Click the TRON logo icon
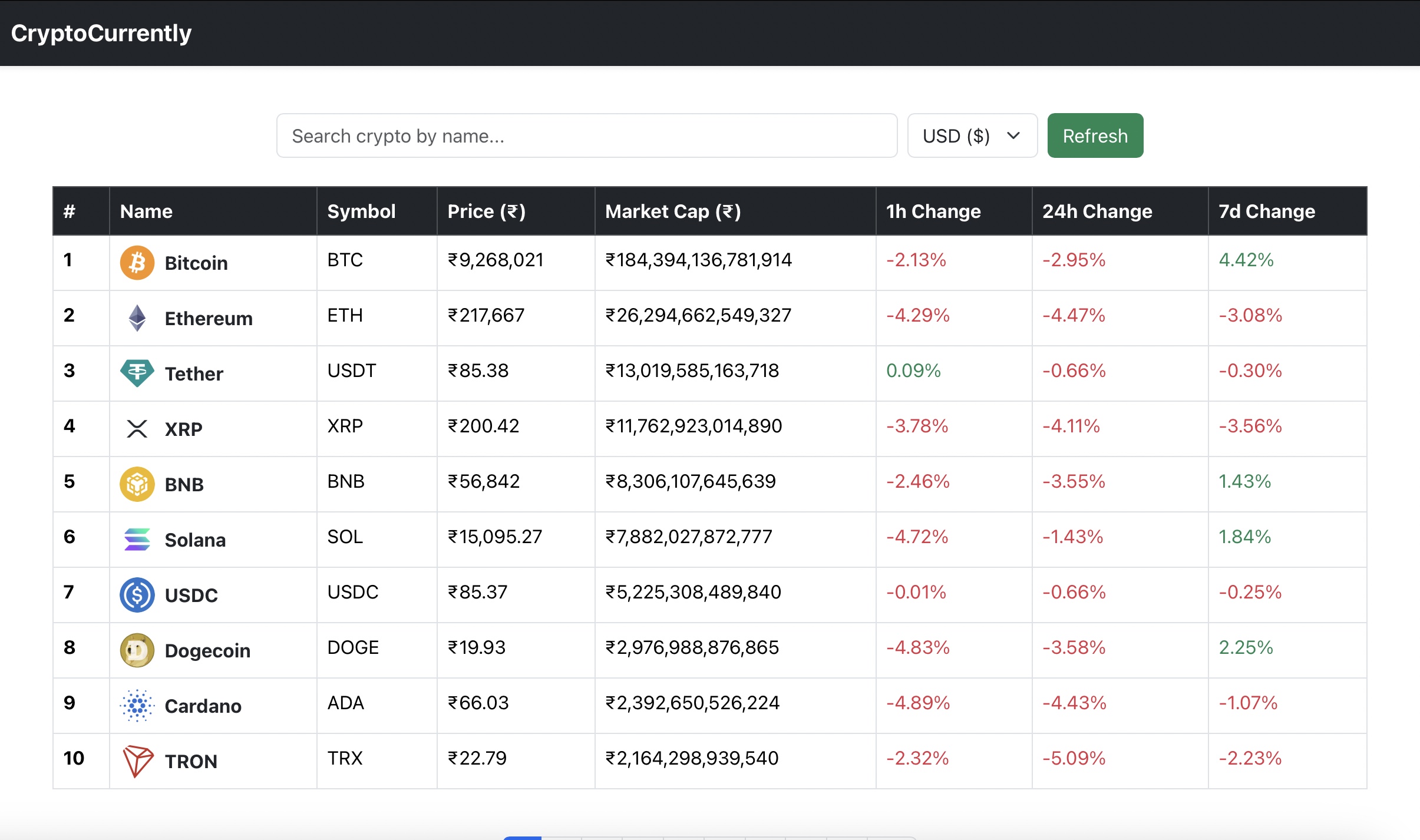Image resolution: width=1420 pixels, height=840 pixels. click(137, 760)
